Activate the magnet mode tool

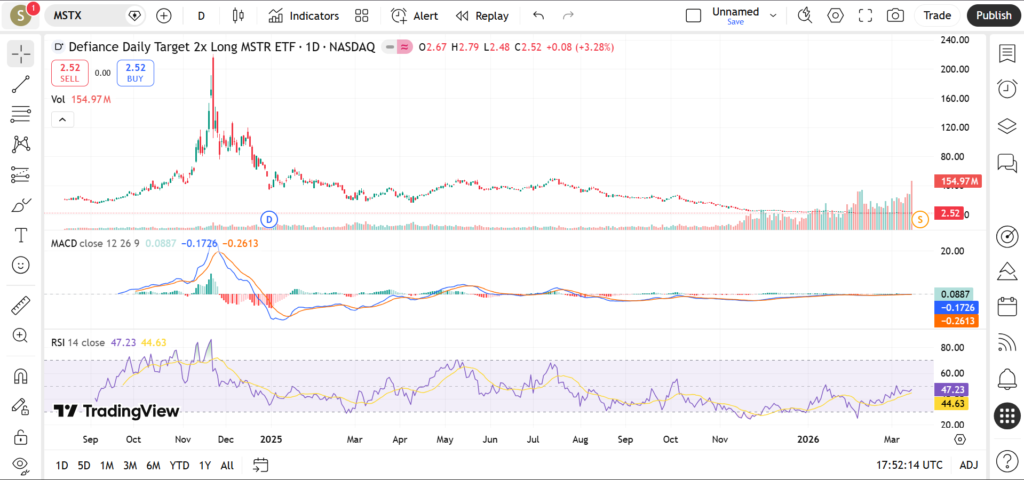[20, 377]
